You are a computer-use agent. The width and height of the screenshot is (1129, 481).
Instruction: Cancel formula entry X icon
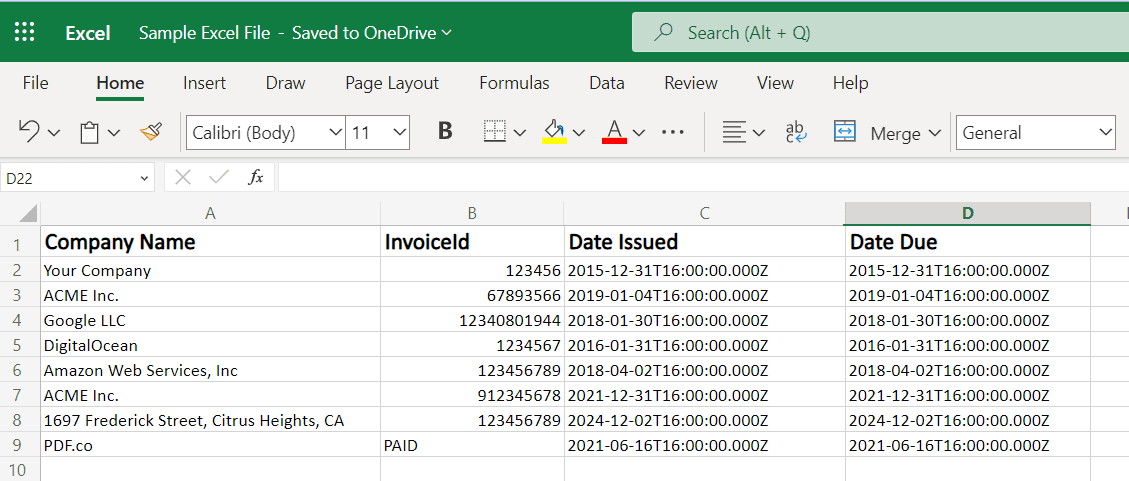click(x=183, y=177)
